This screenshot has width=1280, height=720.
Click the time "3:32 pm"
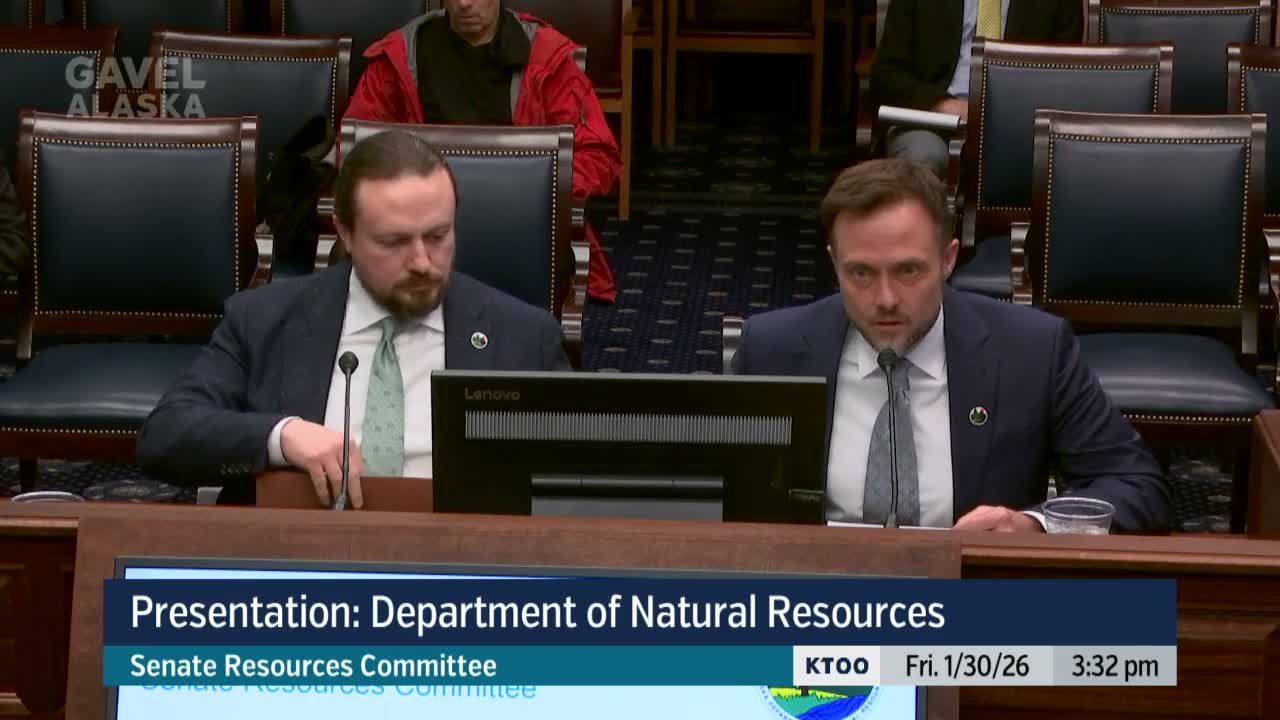point(1114,666)
